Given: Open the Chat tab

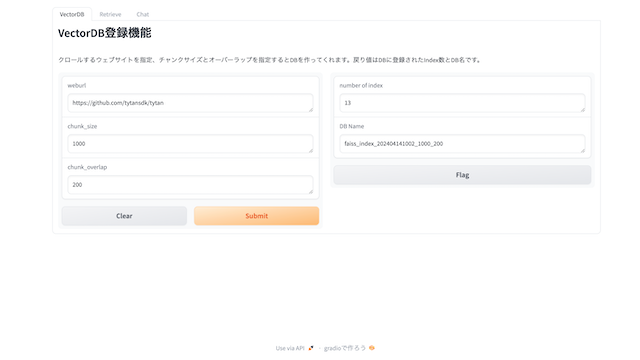Looking at the screenshot, I should click(x=142, y=14).
